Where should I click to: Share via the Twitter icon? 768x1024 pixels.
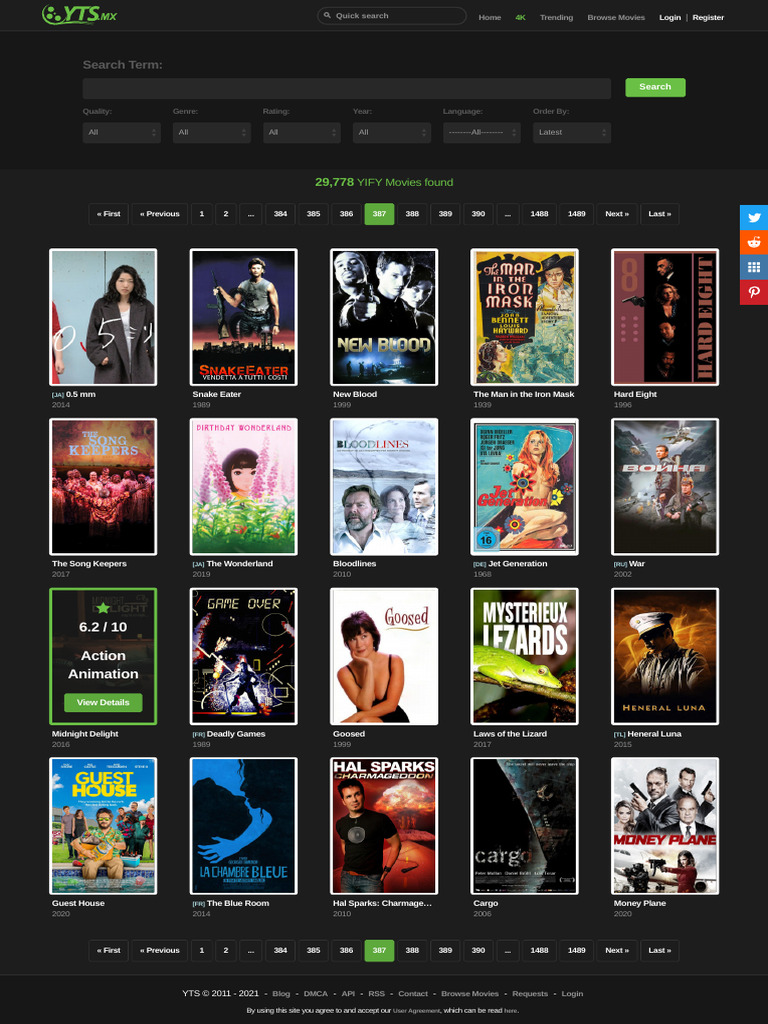754,217
